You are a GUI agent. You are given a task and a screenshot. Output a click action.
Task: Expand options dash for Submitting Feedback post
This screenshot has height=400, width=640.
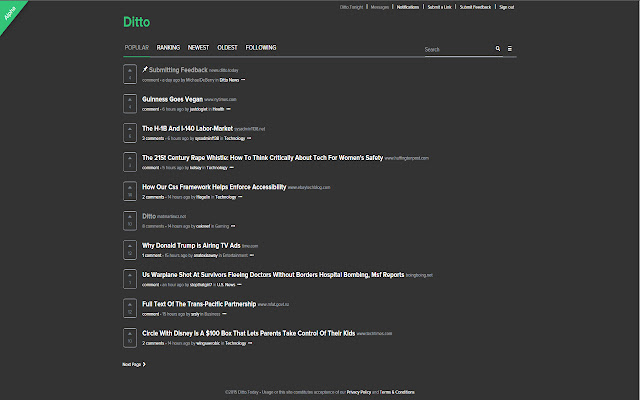point(243,80)
